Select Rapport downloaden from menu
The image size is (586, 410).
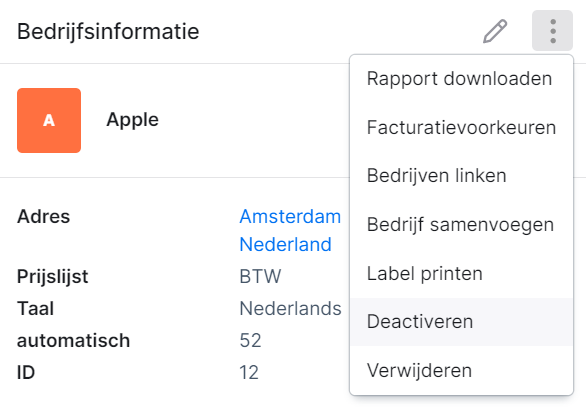coord(461,78)
